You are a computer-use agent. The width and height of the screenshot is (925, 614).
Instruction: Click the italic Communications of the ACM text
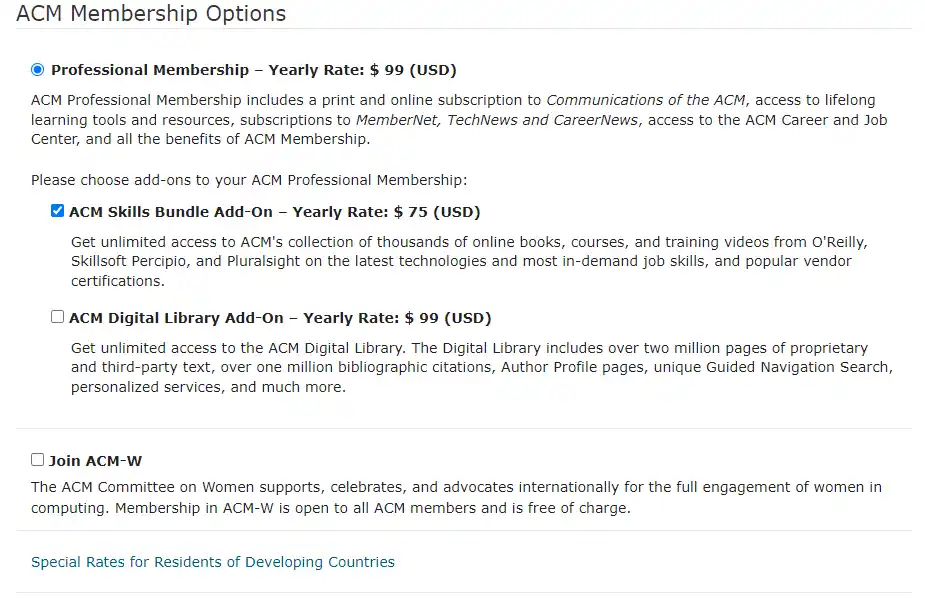pos(646,100)
